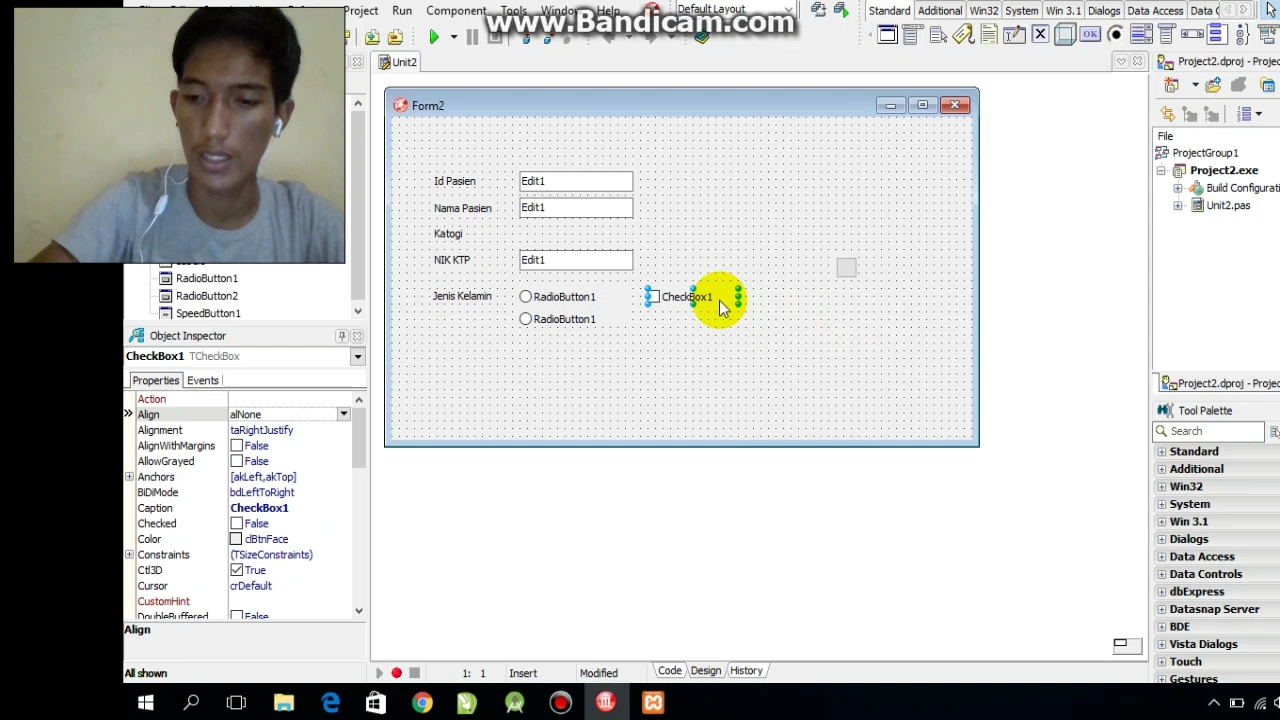Select the TCheckBox component with X icon
Viewport: 1280px width, 720px height.
(x=1040, y=35)
